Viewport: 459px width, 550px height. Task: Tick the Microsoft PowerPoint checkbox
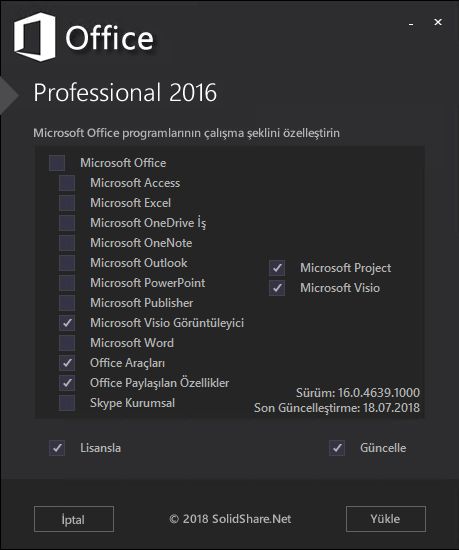[x=67, y=283]
